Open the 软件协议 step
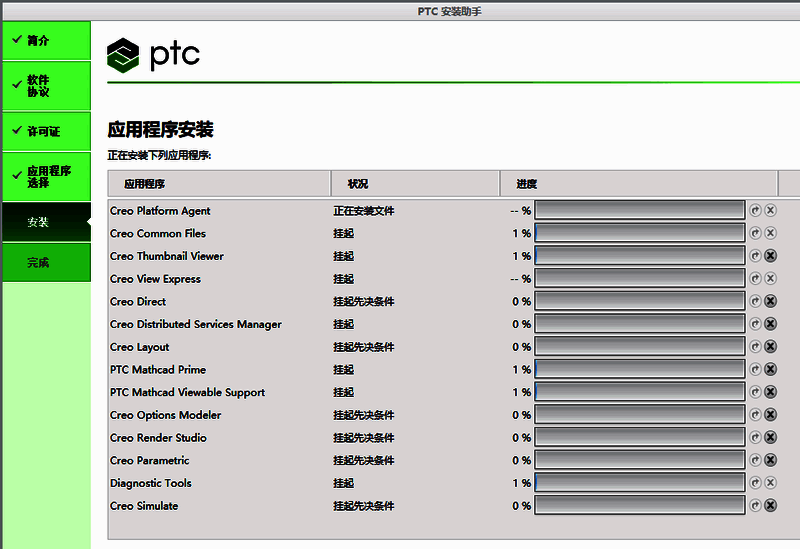This screenshot has width=800, height=549. point(45,86)
